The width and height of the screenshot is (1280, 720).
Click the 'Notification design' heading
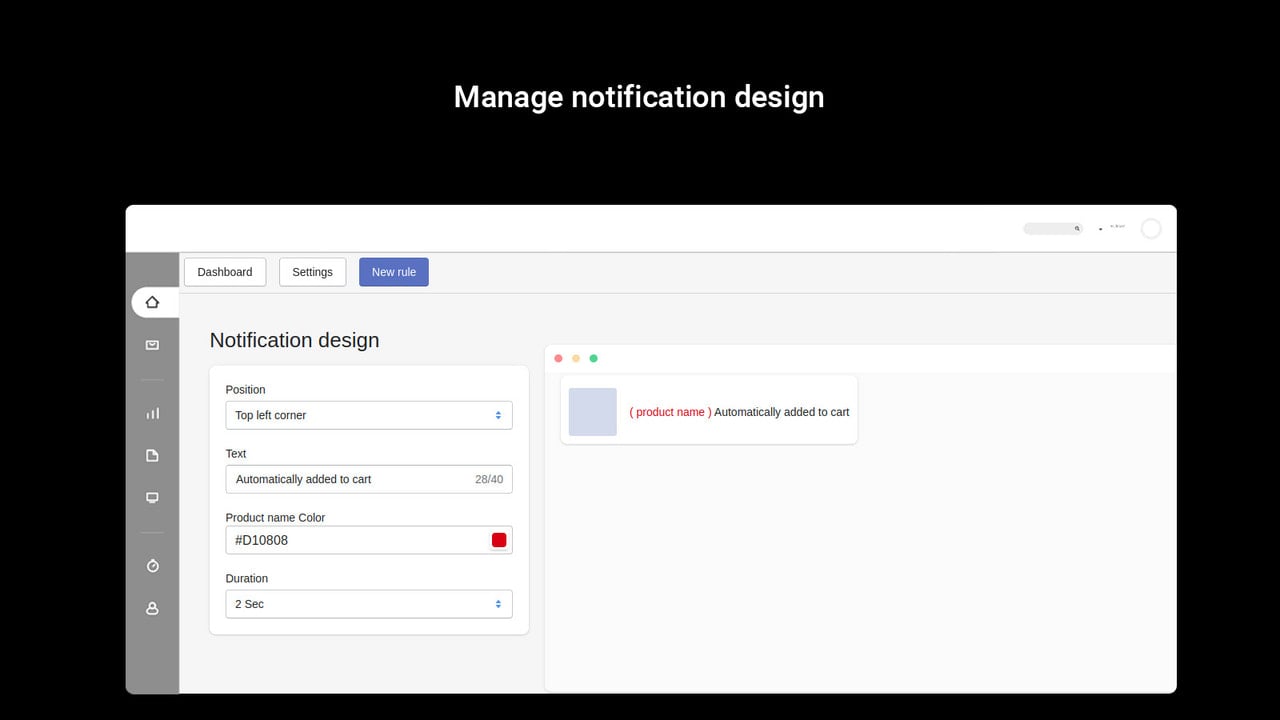click(x=295, y=340)
